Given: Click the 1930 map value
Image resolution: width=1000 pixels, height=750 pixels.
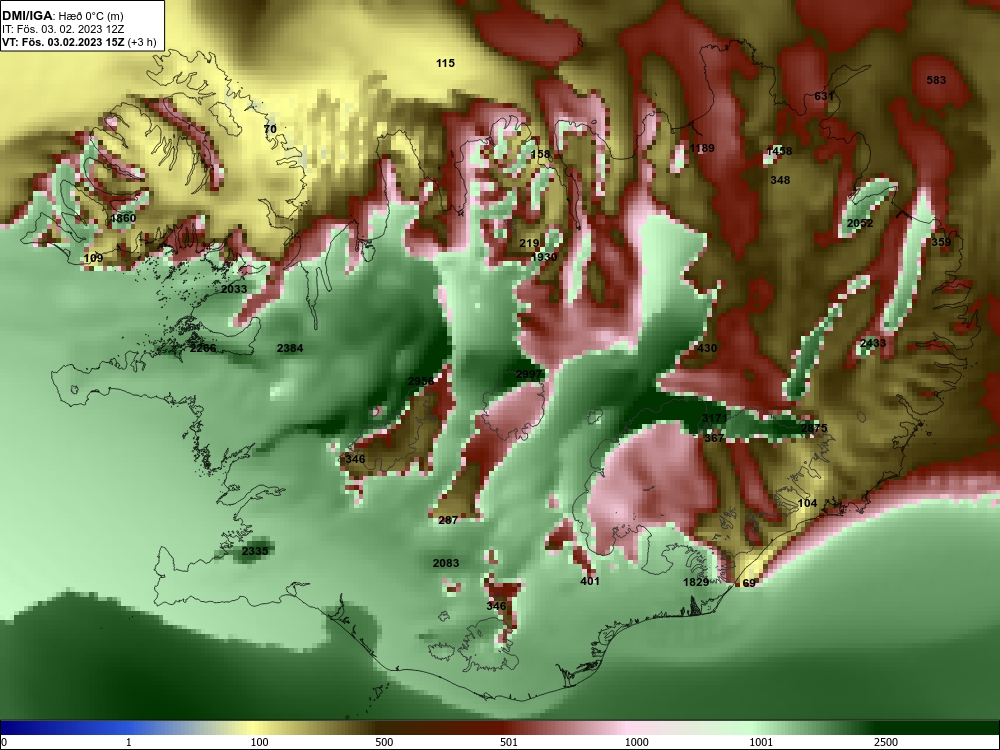Looking at the screenshot, I should 544,257.
